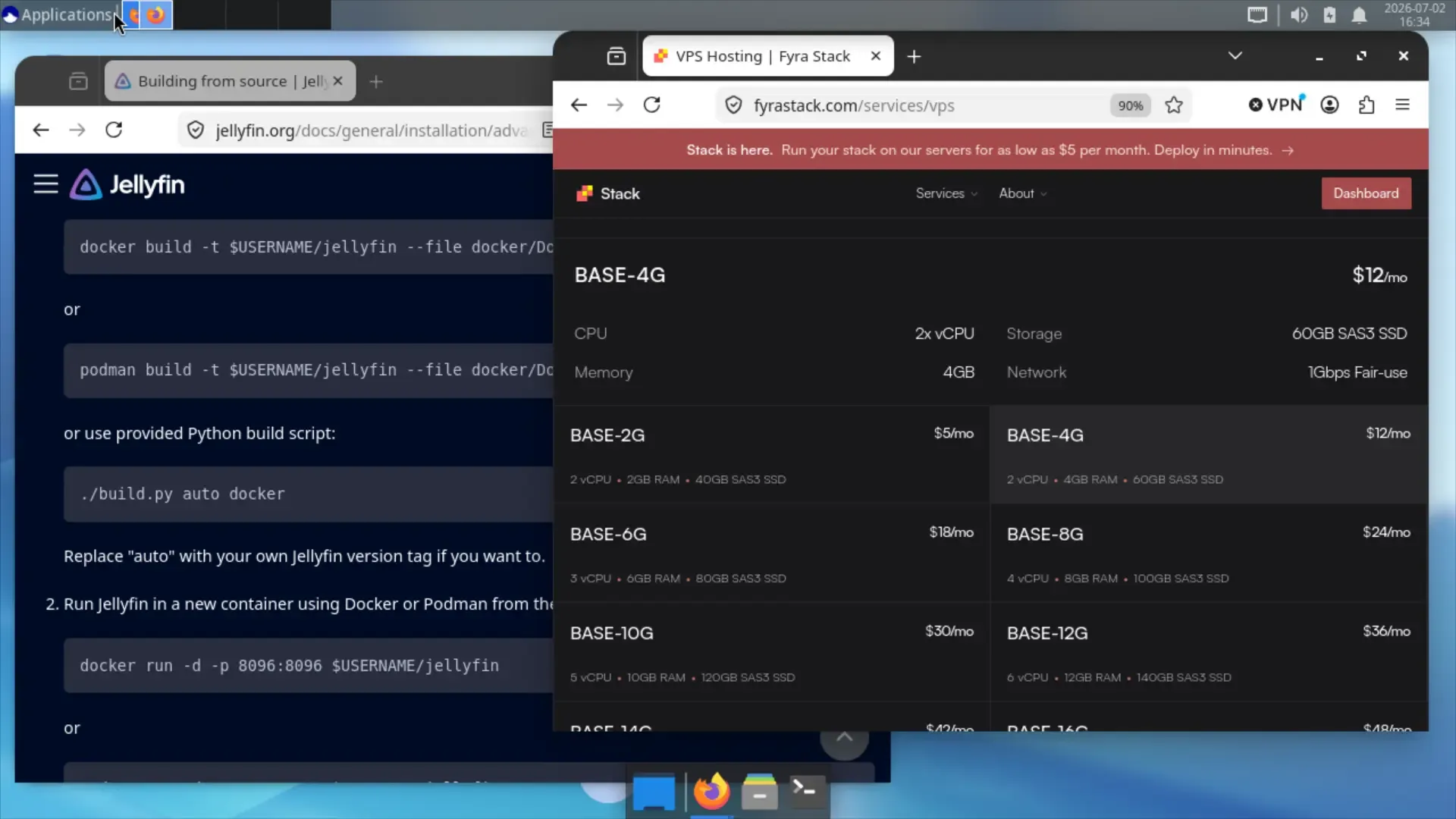The image size is (1456, 819).
Task: Expand the Services navigation dropdown
Action: point(946,193)
